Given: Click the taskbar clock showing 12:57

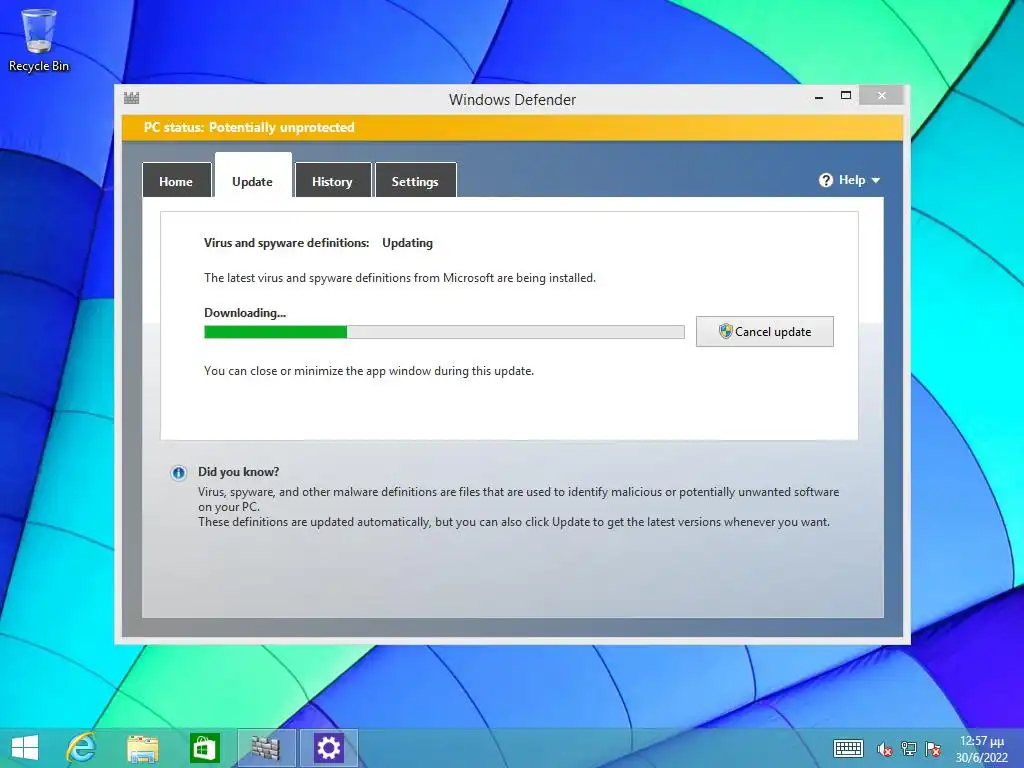Looking at the screenshot, I should [x=982, y=748].
